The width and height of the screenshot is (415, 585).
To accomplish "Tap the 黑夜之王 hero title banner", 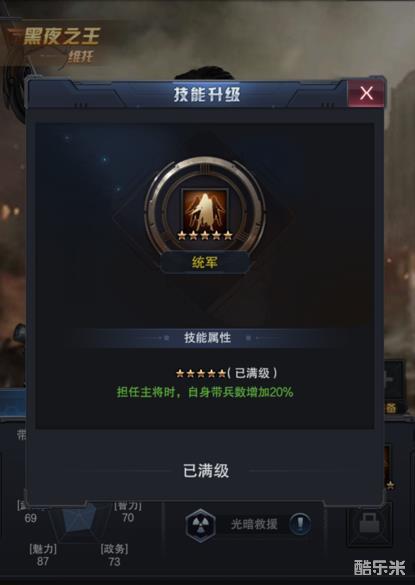I will [62, 37].
